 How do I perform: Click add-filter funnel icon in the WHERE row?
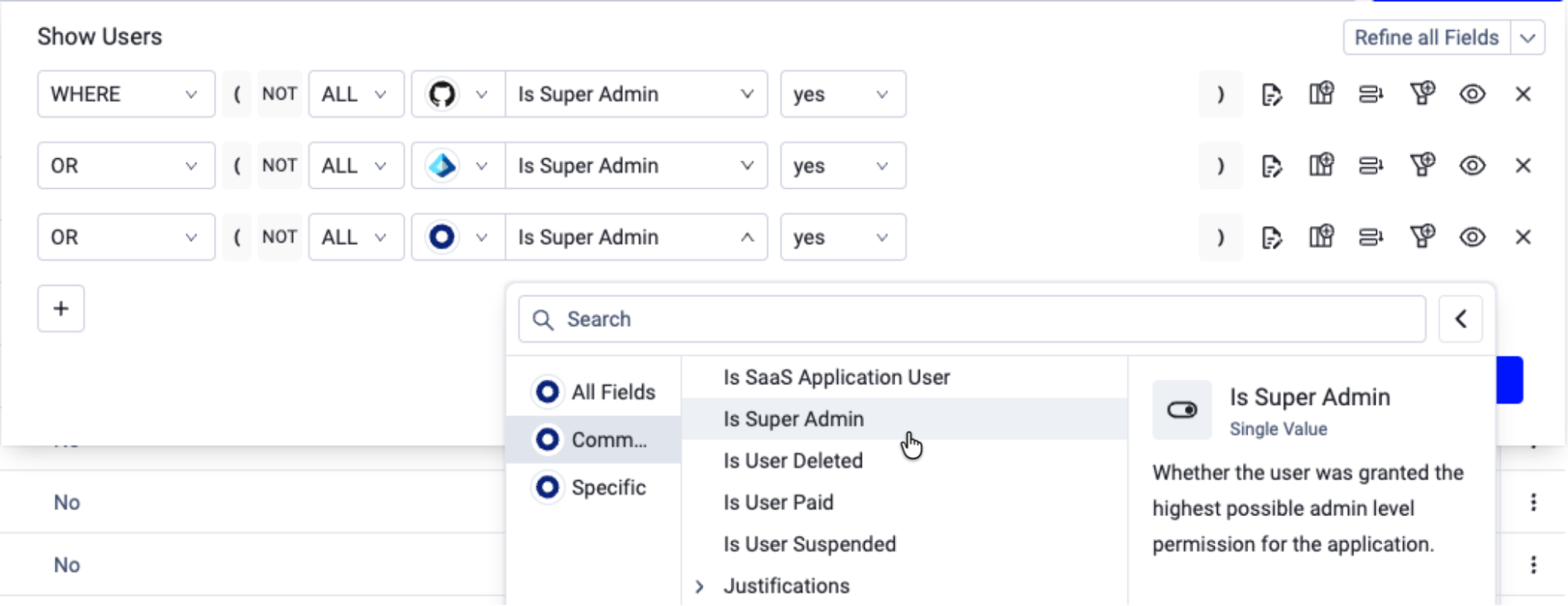[x=1422, y=94]
